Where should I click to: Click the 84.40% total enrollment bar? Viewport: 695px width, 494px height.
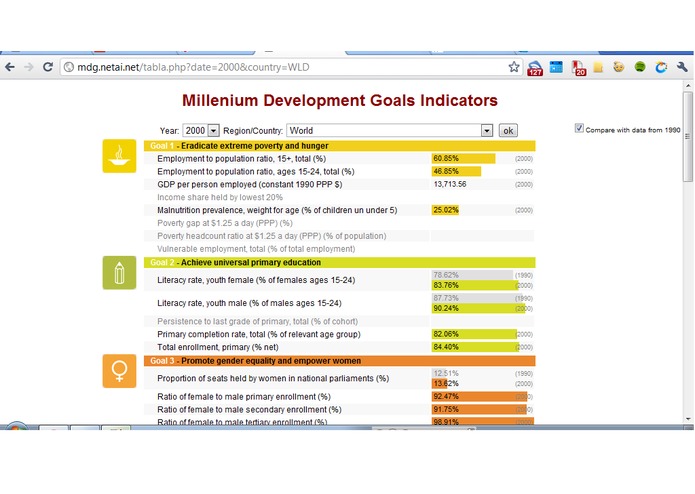tap(475, 346)
